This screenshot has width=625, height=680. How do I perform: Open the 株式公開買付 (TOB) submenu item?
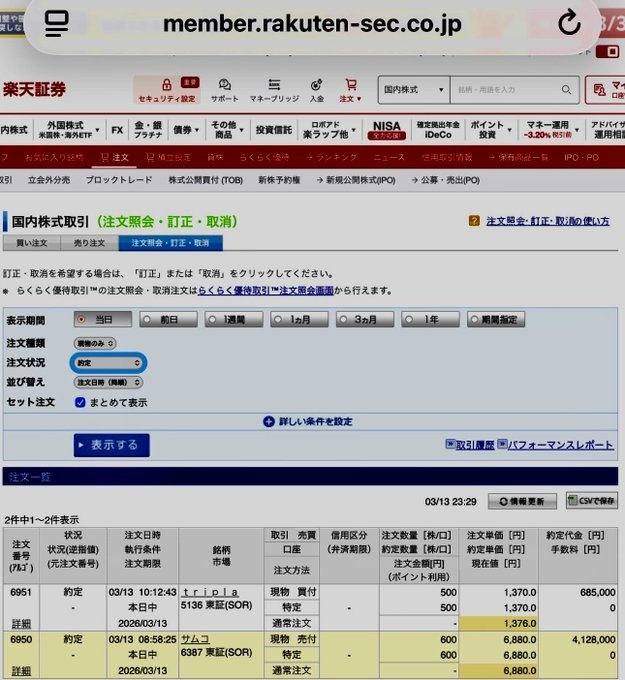(x=206, y=180)
